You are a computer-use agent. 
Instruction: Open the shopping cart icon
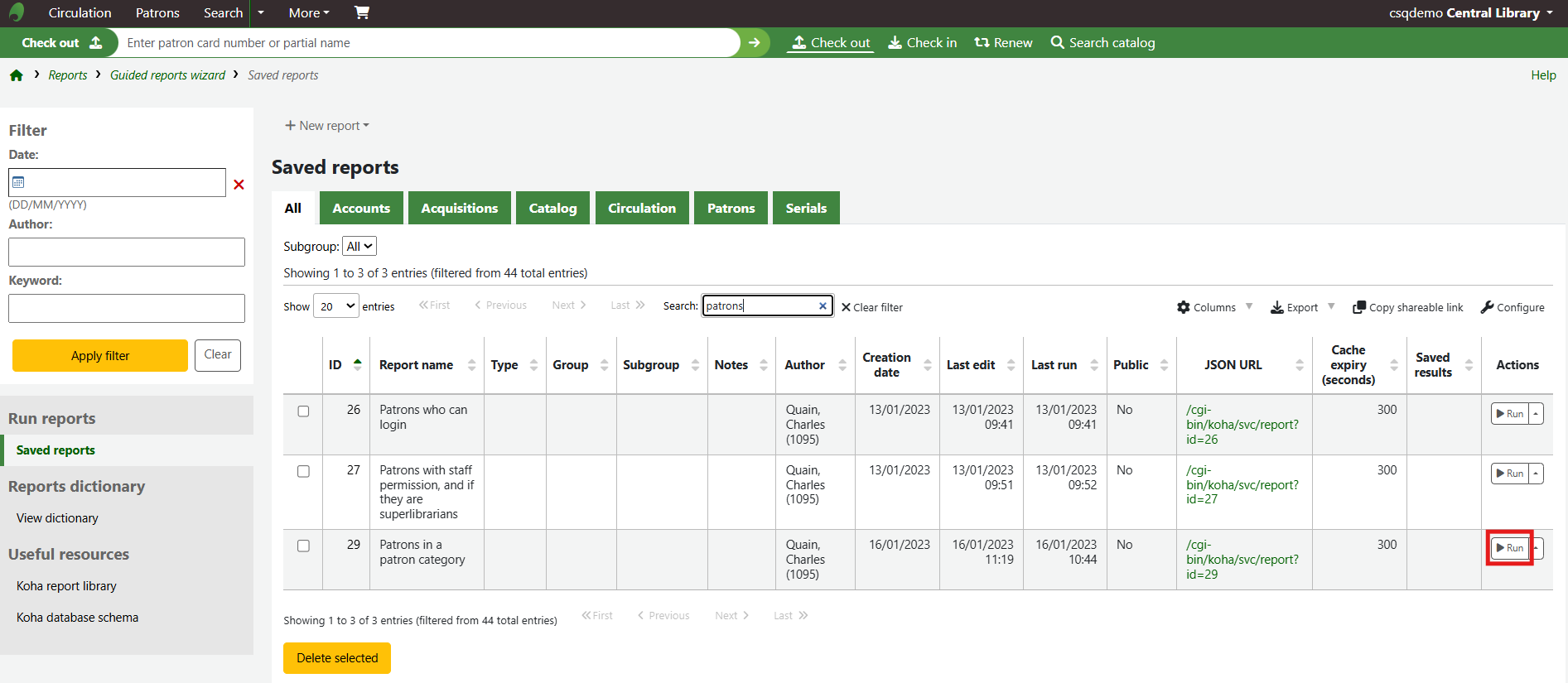coord(362,12)
